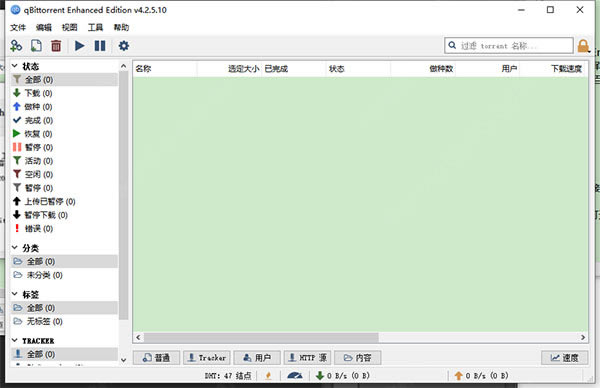
Task: Show the 速度 graph tab
Action: click(x=564, y=358)
